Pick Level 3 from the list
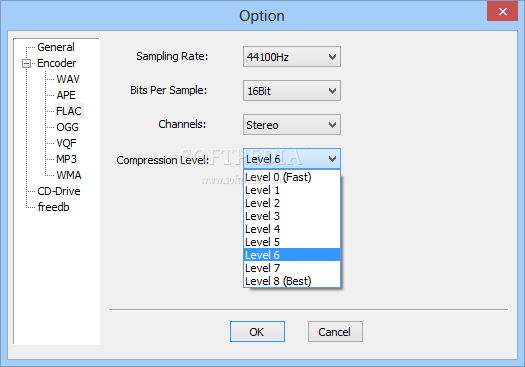This screenshot has width=525, height=367. click(x=292, y=216)
